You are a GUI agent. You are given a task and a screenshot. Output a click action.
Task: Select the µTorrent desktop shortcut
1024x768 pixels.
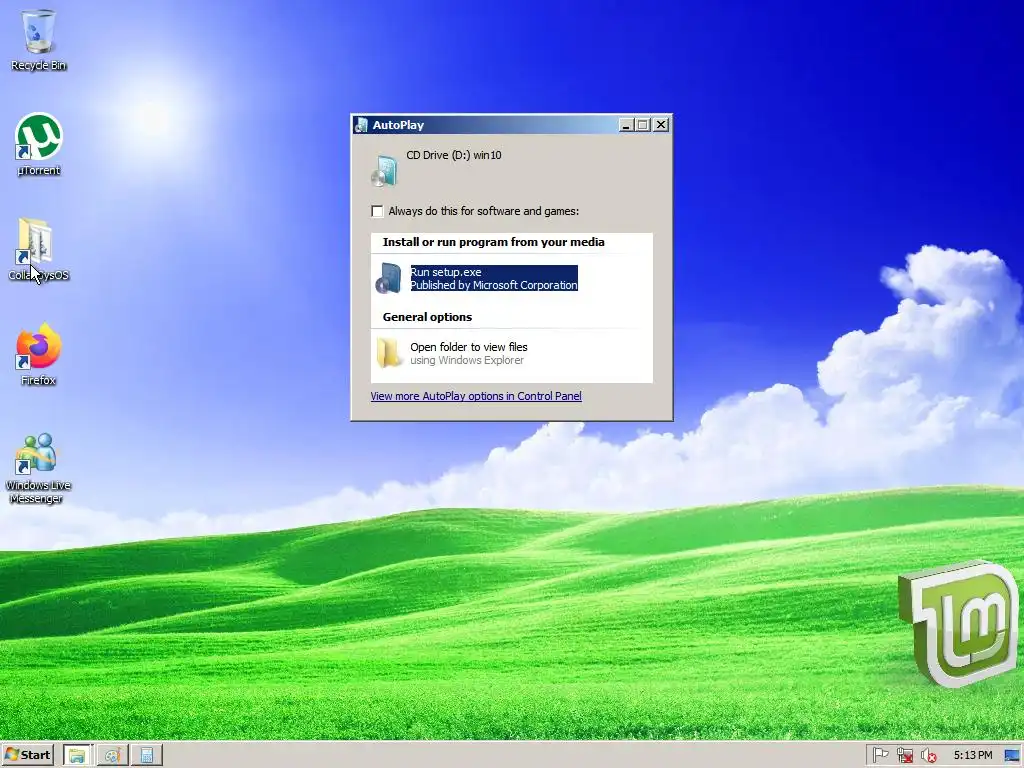click(x=39, y=144)
